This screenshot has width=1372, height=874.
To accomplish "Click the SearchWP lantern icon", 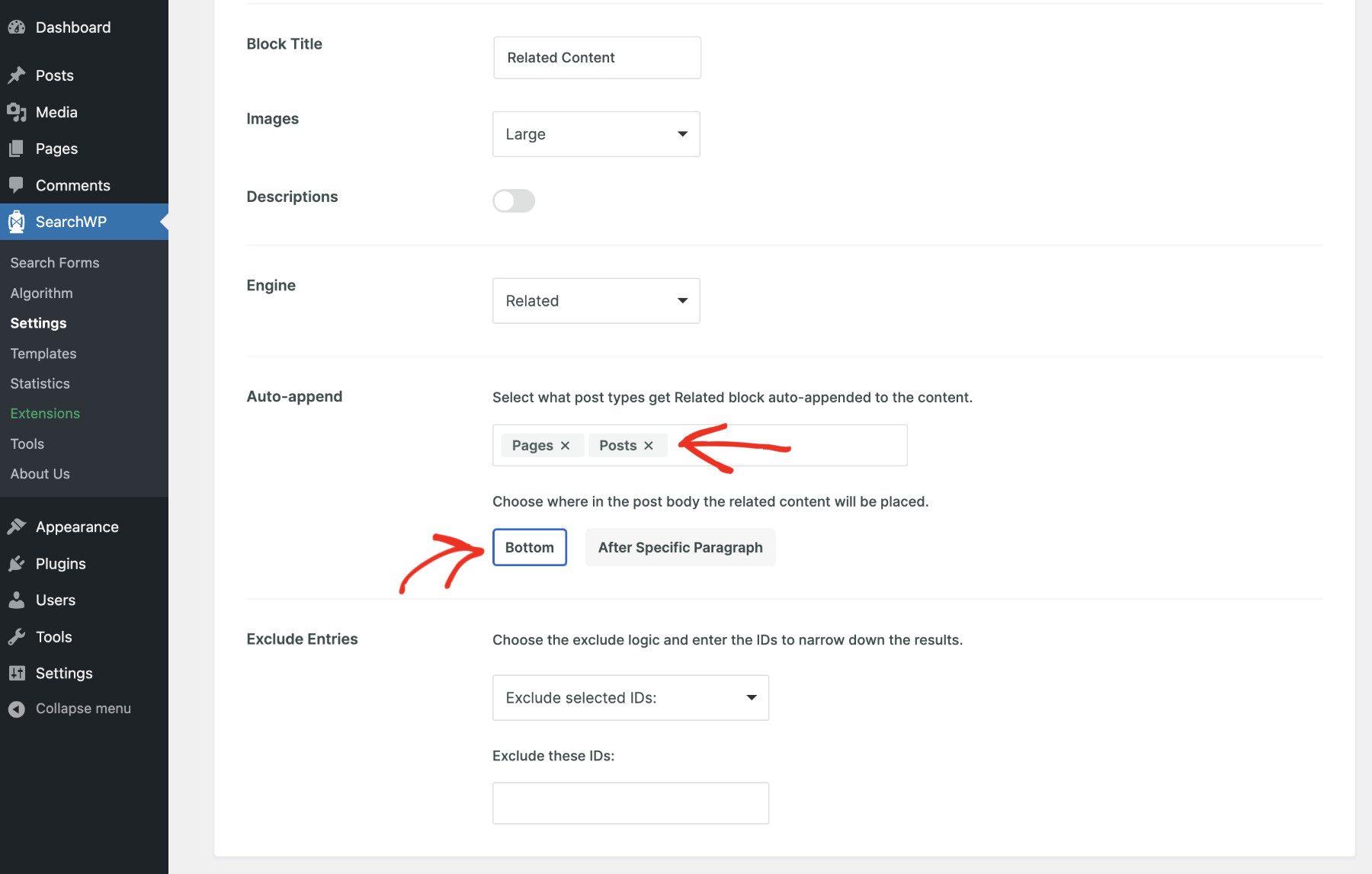I will [17, 222].
